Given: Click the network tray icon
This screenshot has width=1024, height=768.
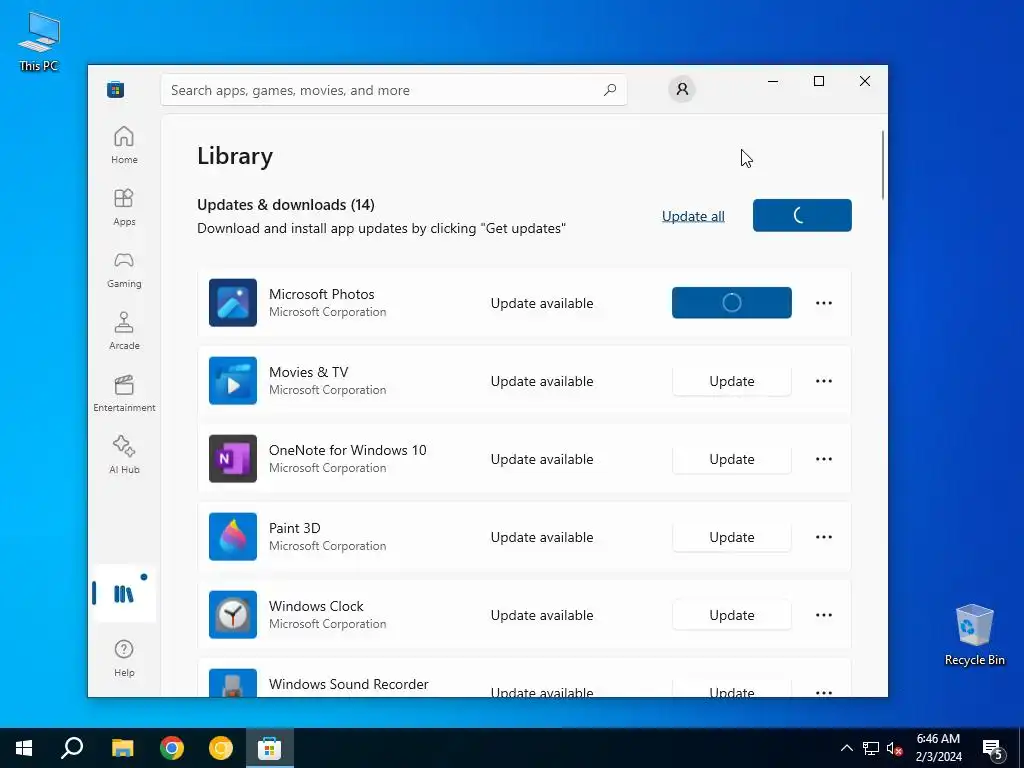Looking at the screenshot, I should pos(871,748).
